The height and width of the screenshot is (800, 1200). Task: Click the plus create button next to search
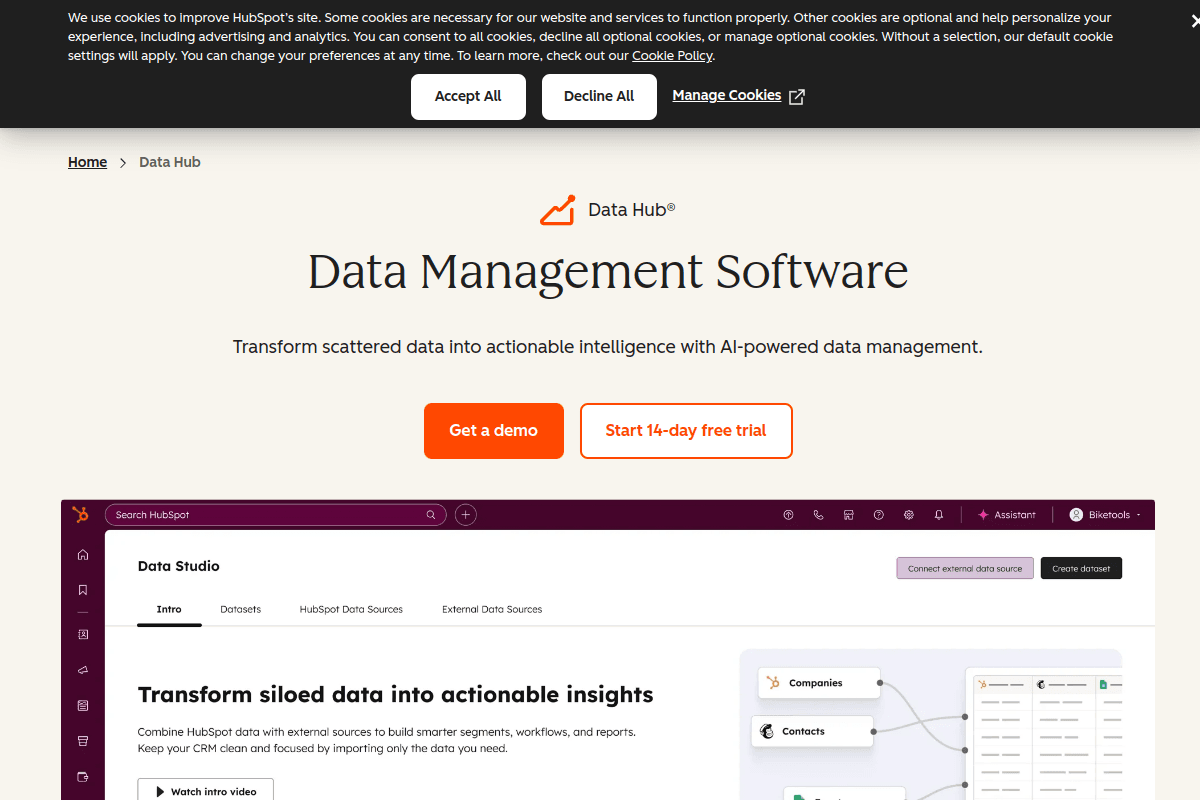(x=466, y=515)
